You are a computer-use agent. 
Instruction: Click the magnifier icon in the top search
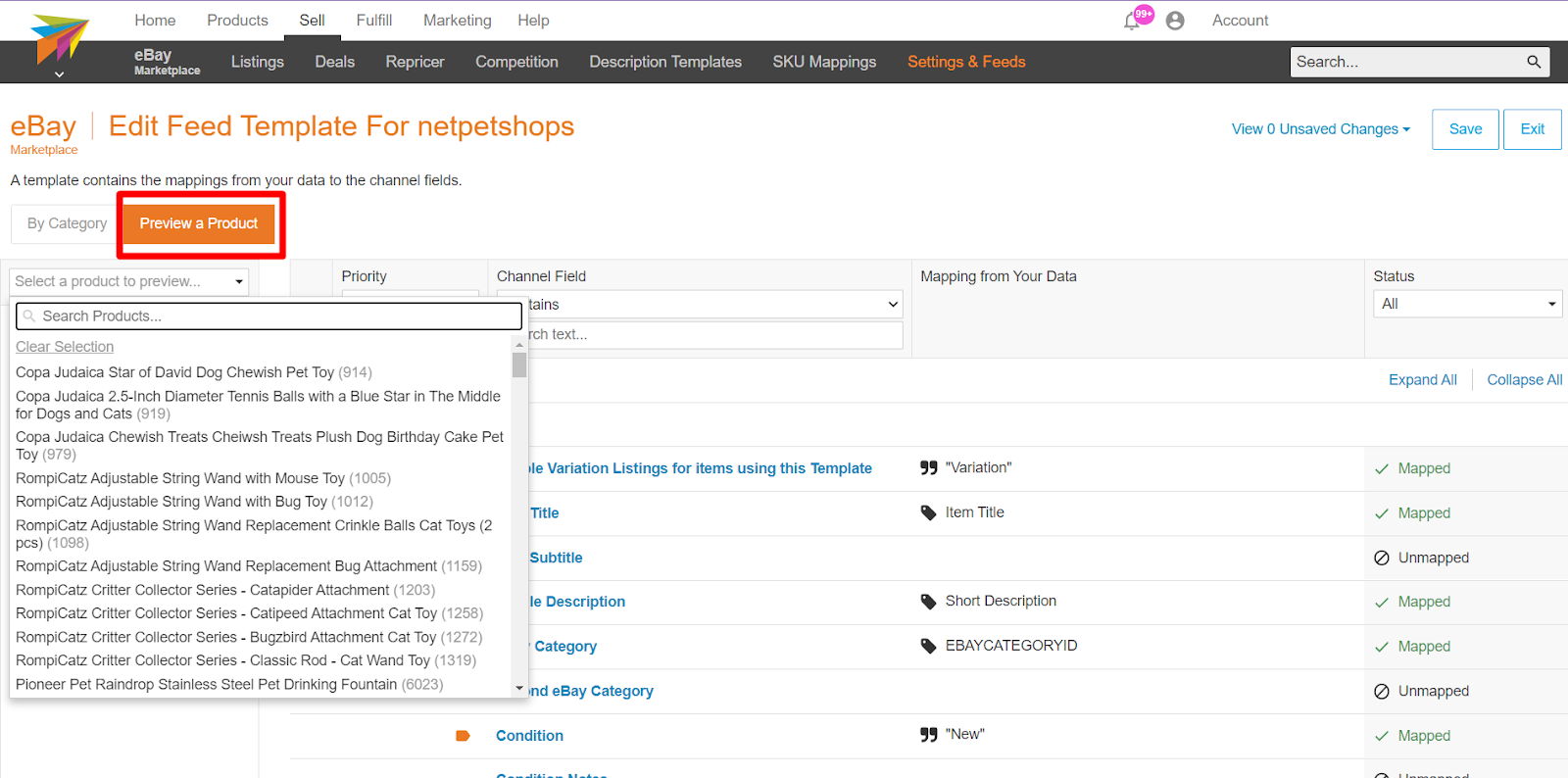coord(1534,62)
